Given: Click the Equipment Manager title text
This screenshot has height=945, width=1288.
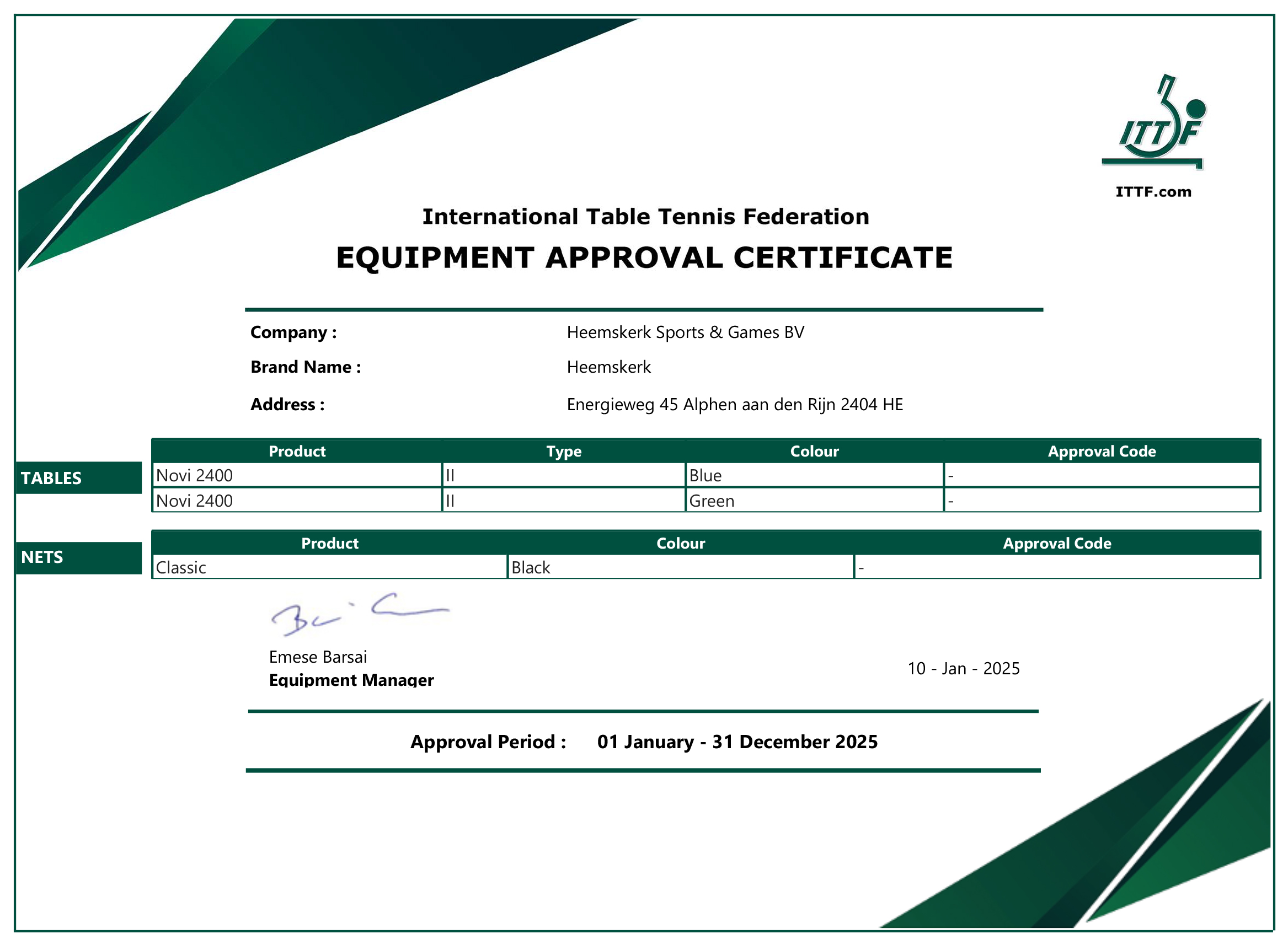Looking at the screenshot, I should (x=351, y=680).
